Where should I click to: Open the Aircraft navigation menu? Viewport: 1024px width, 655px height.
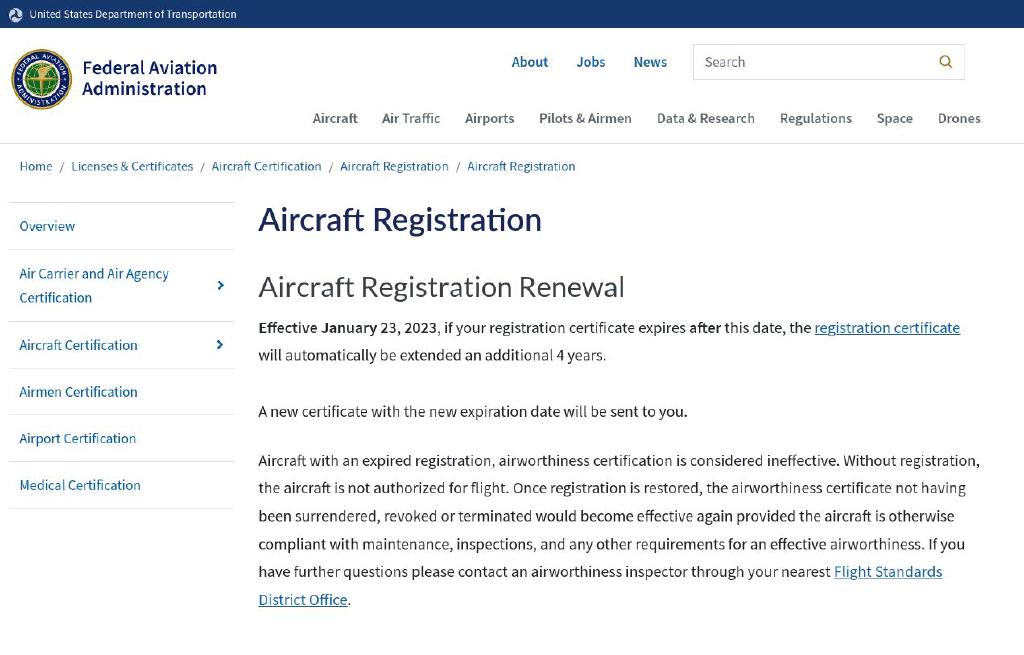pos(335,118)
